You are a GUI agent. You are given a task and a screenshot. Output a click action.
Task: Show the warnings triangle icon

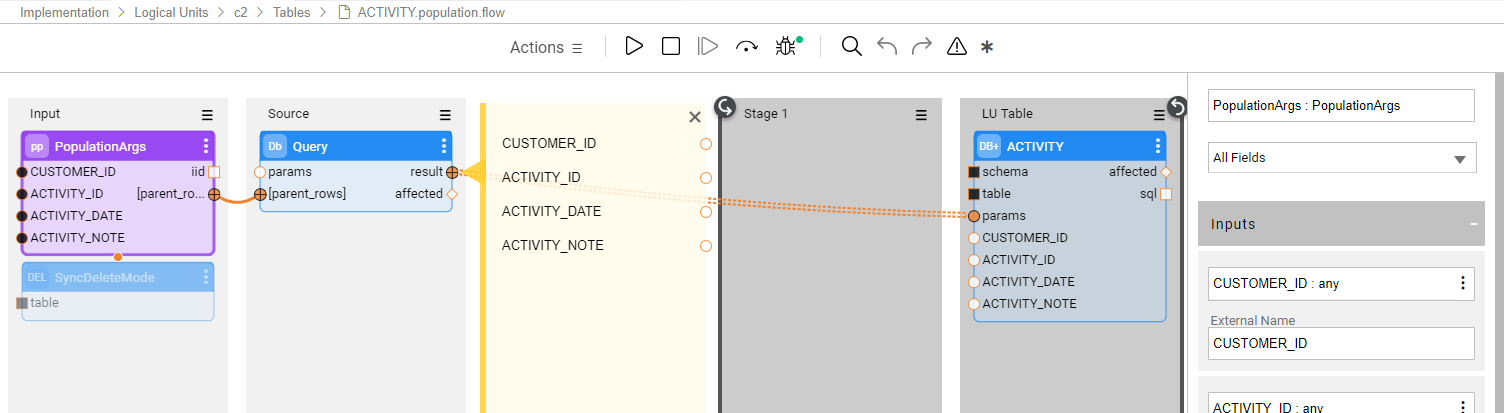coord(957,47)
